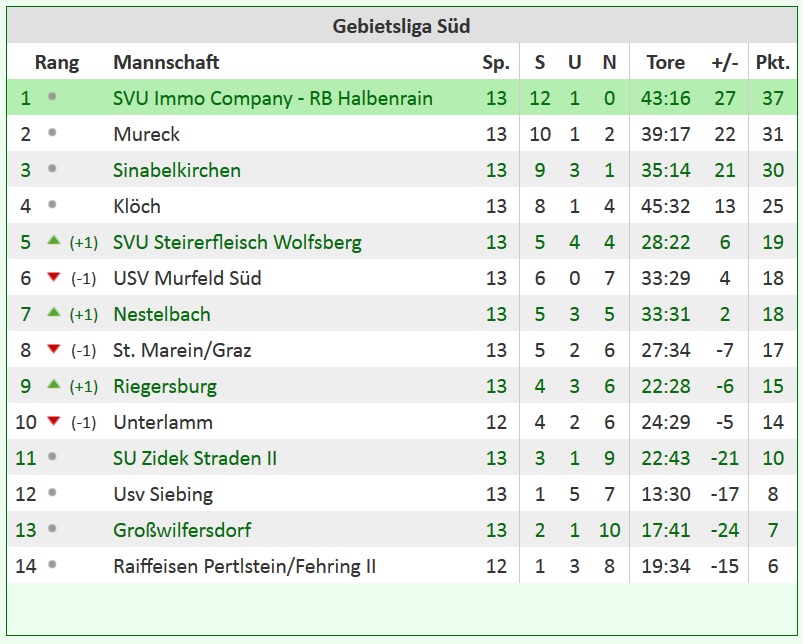
Task: Click the Gebietsliga Süd table title
Action: (401, 26)
